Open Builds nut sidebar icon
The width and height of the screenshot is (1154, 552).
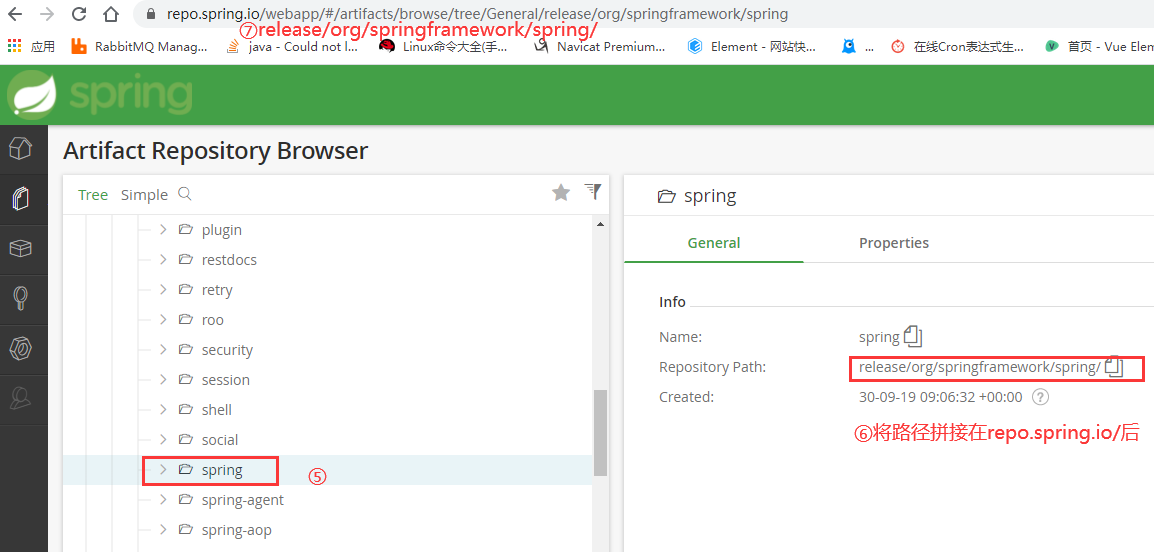(x=21, y=348)
